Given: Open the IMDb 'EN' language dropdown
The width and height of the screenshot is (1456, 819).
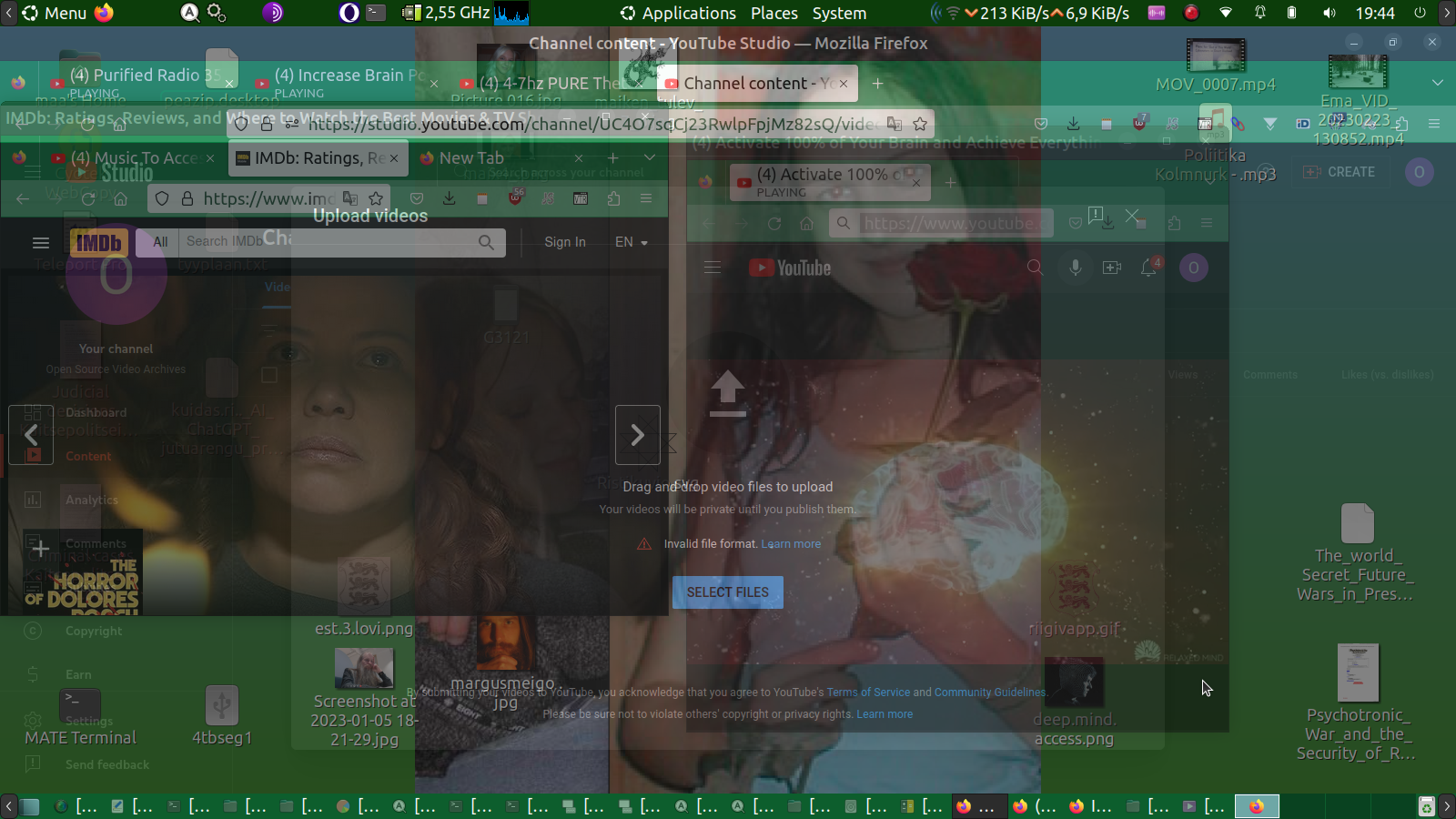Looking at the screenshot, I should tap(631, 242).
